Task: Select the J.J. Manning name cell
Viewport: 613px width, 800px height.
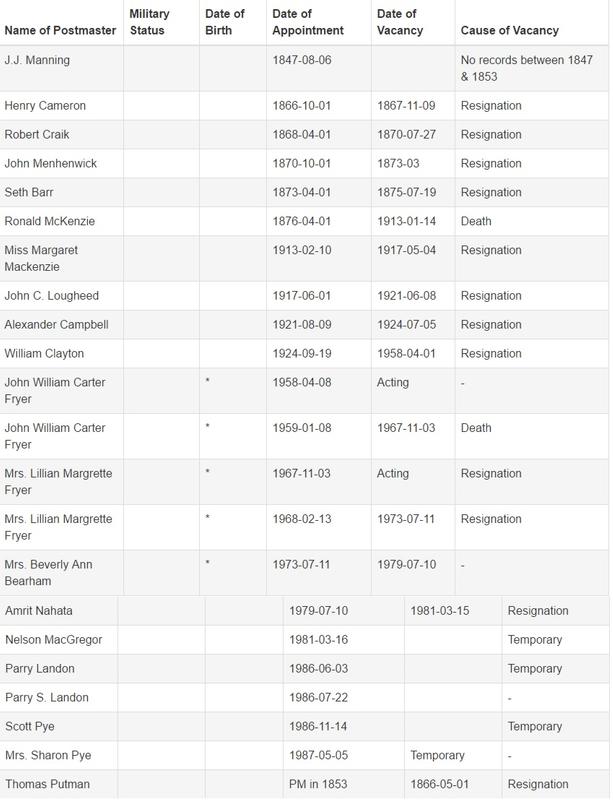Action: pyautogui.click(x=37, y=61)
